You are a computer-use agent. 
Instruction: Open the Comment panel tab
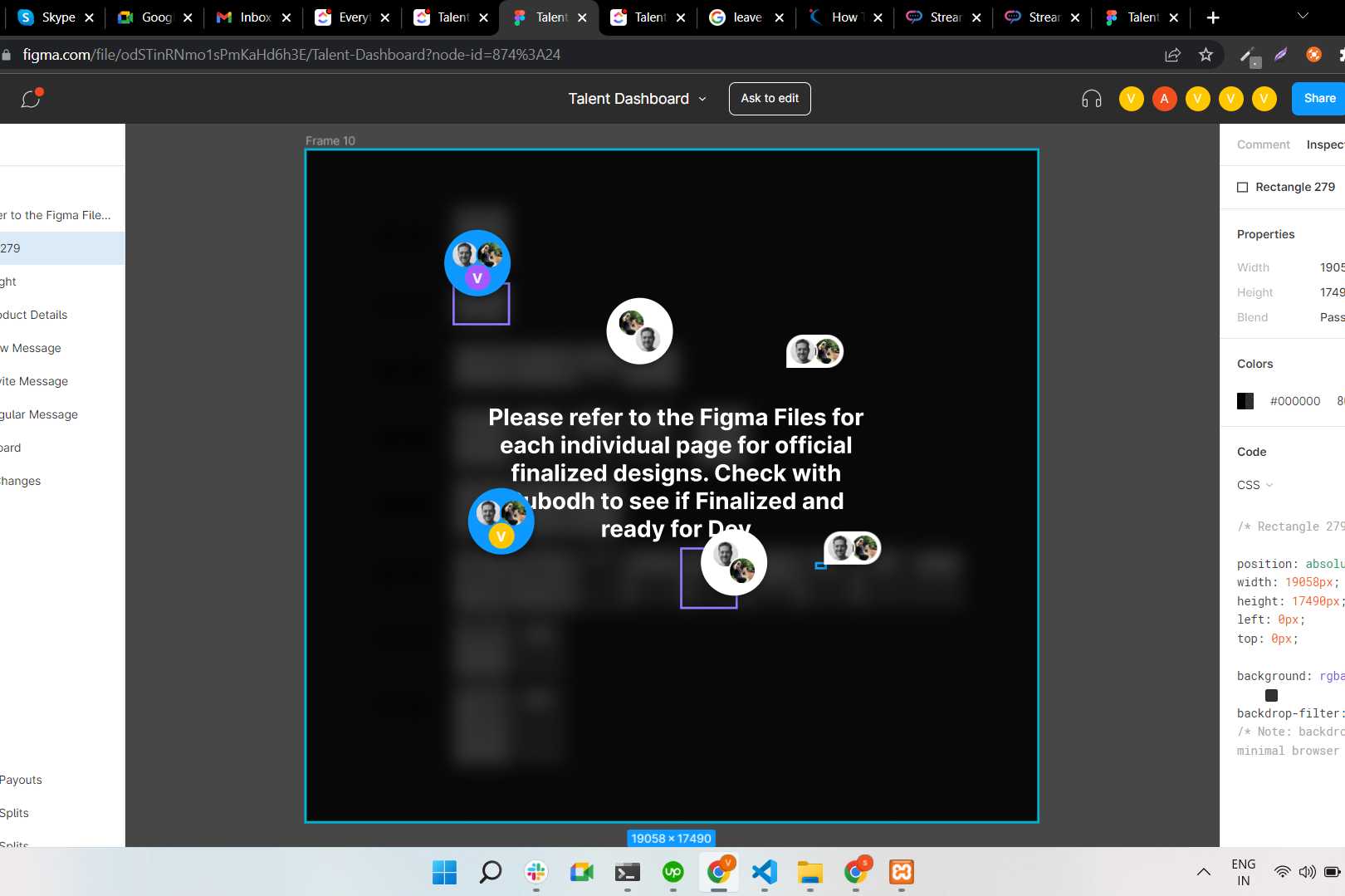[1264, 144]
